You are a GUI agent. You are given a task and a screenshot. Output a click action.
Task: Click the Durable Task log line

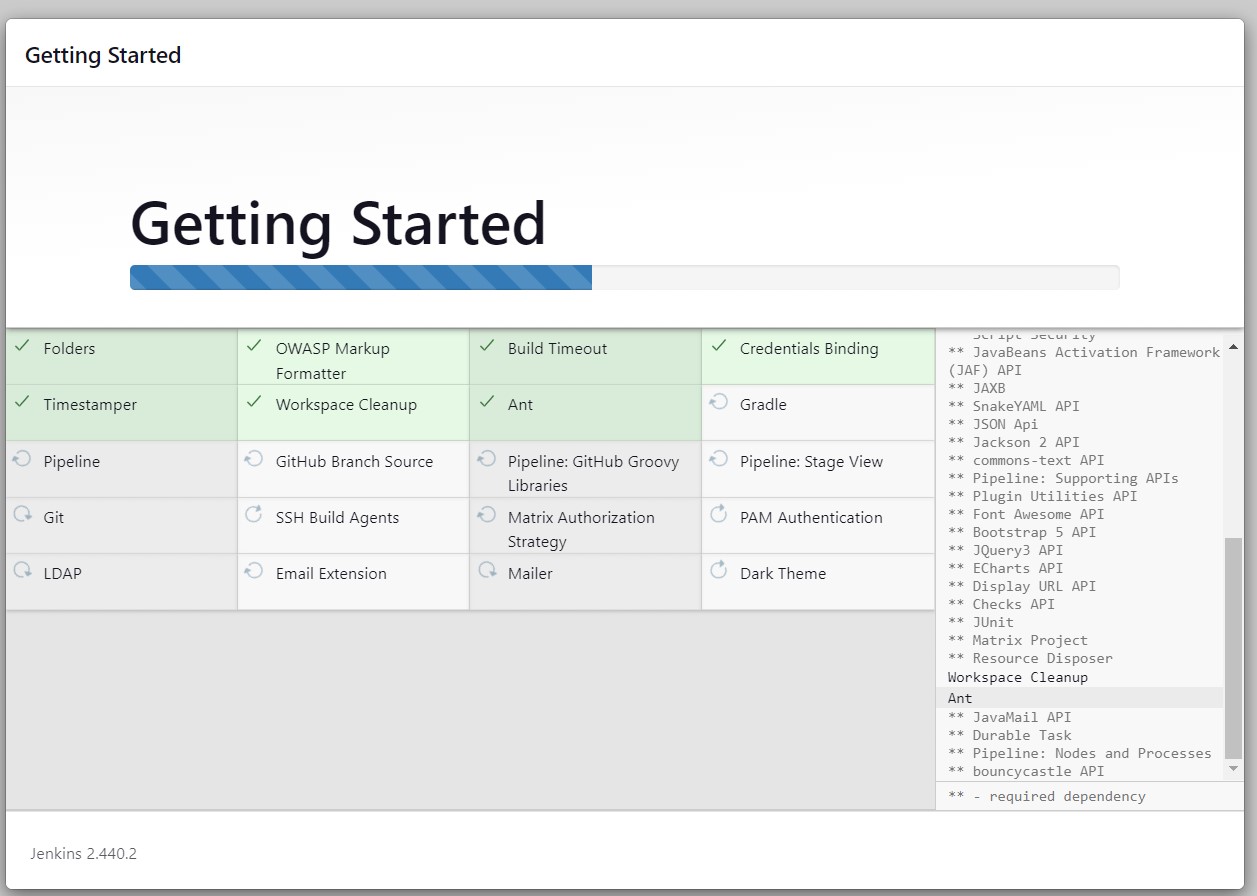click(x=1010, y=735)
